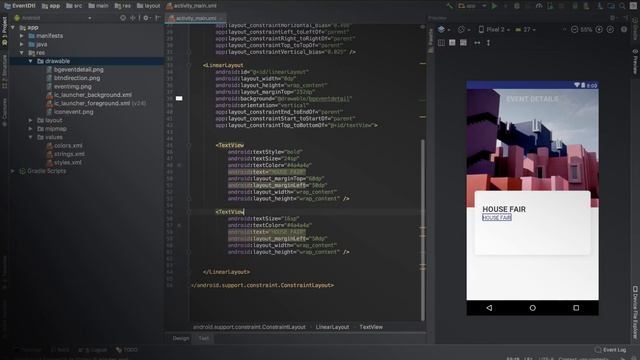Viewport: 640px width, 360px height.
Task: Select colors.xml file
Action: point(64,146)
